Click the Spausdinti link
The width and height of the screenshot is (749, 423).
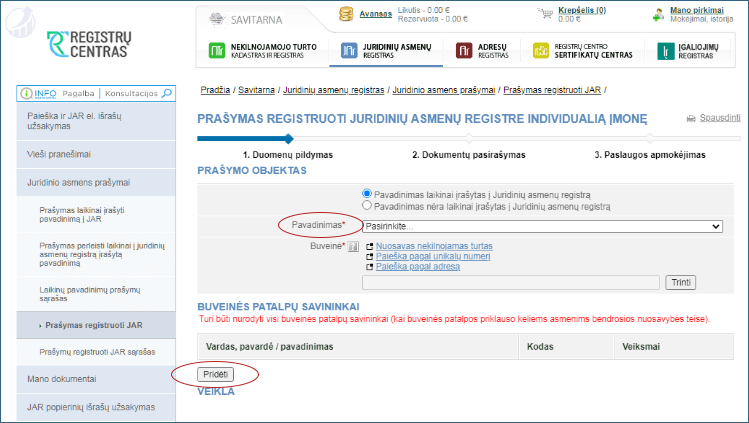click(x=720, y=118)
